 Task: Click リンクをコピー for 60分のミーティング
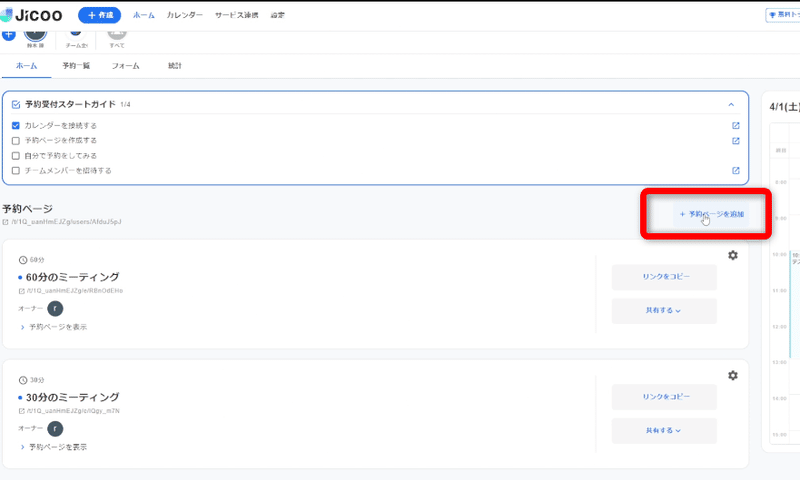(x=664, y=277)
